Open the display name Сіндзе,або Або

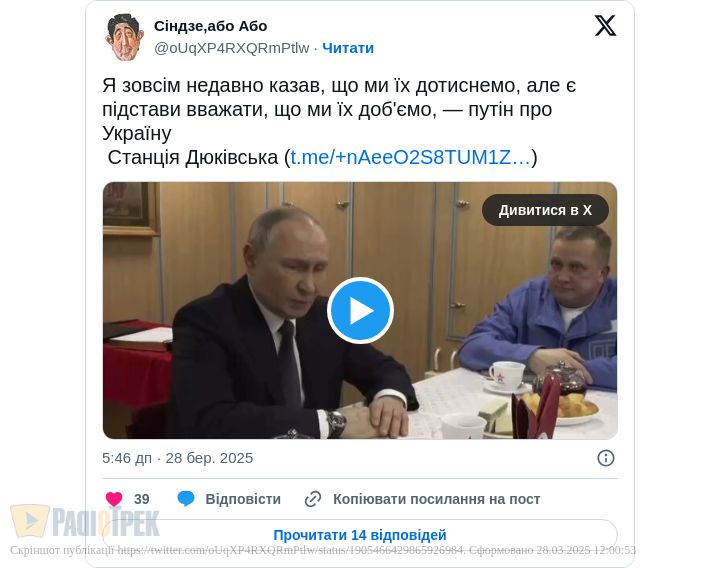(210, 26)
